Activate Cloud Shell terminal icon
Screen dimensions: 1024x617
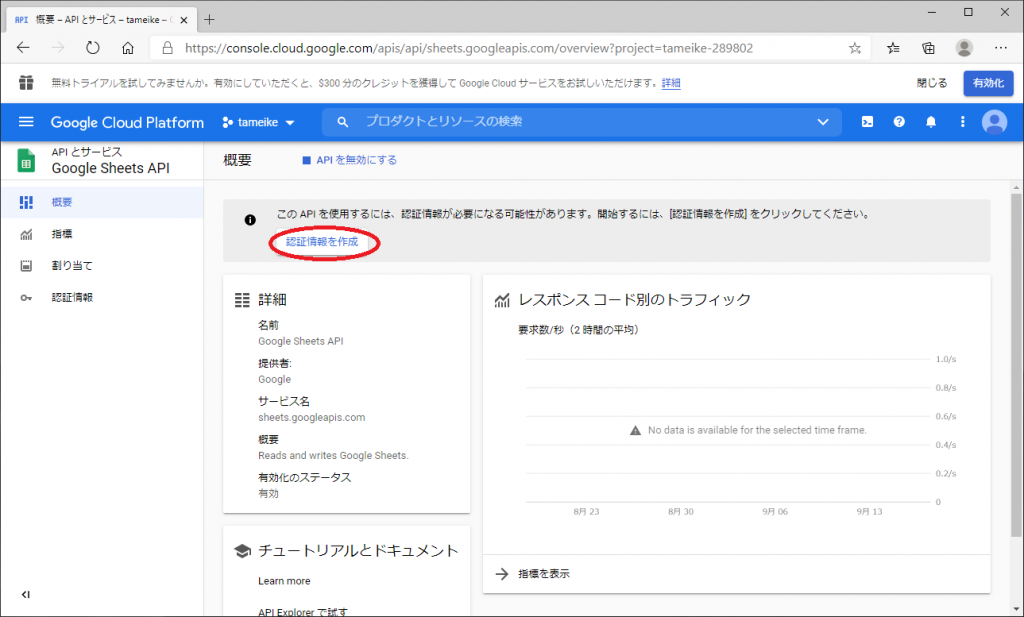click(x=867, y=122)
